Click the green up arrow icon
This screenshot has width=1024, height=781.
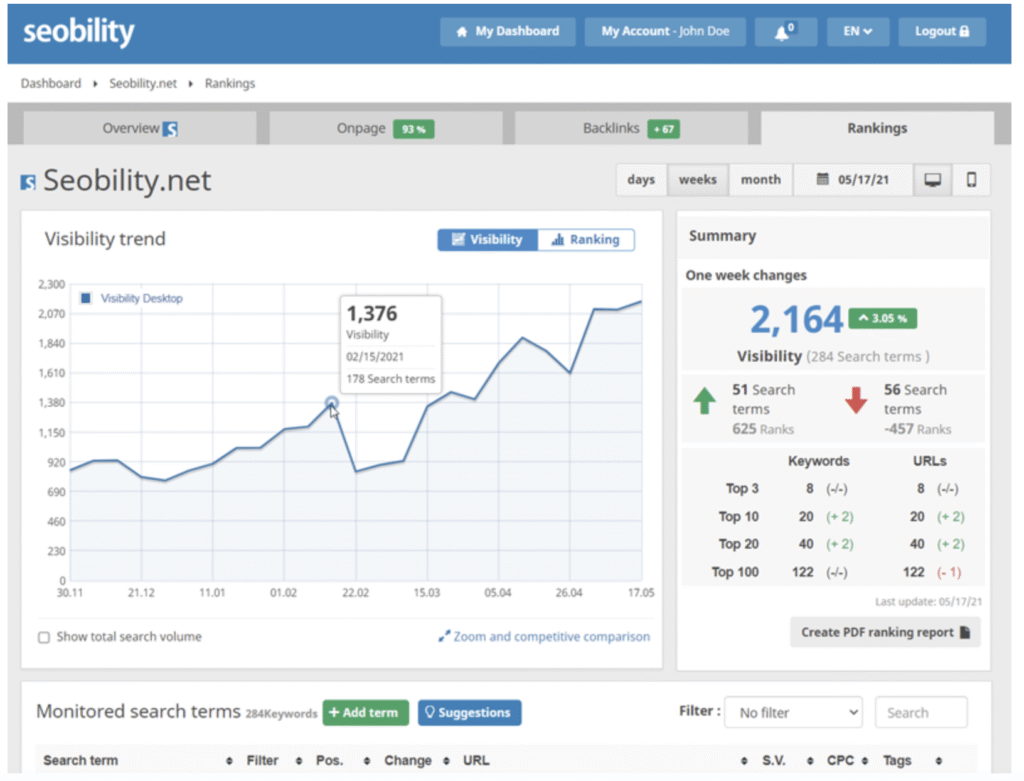pos(705,401)
